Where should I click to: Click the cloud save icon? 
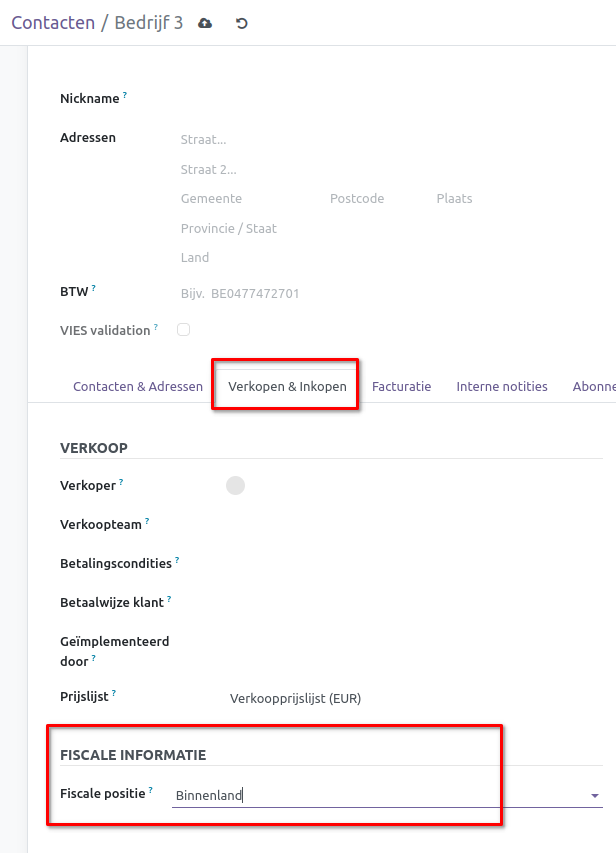pyautogui.click(x=205, y=23)
